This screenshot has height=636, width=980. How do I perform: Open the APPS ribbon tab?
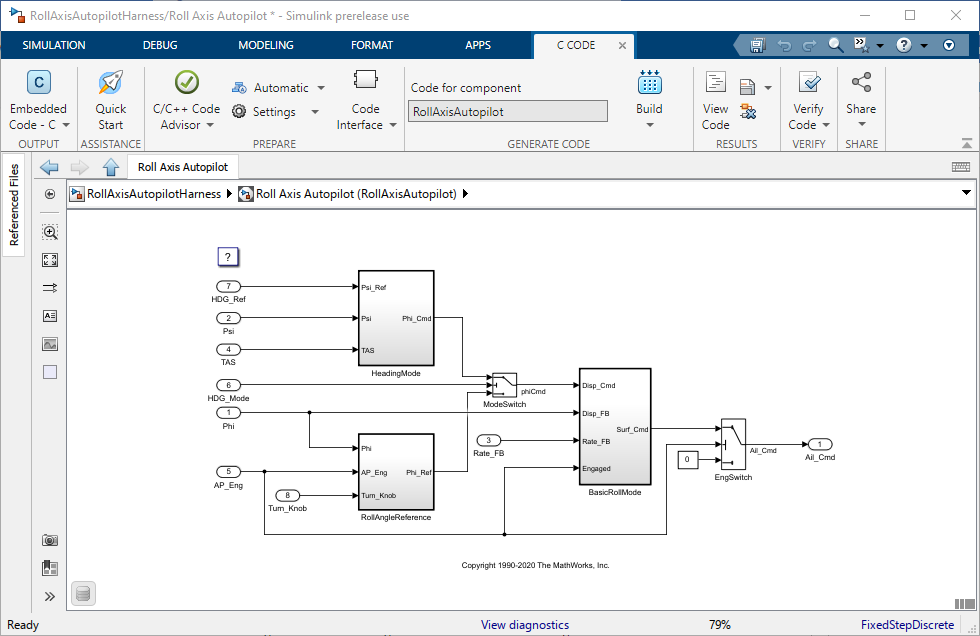click(x=478, y=45)
